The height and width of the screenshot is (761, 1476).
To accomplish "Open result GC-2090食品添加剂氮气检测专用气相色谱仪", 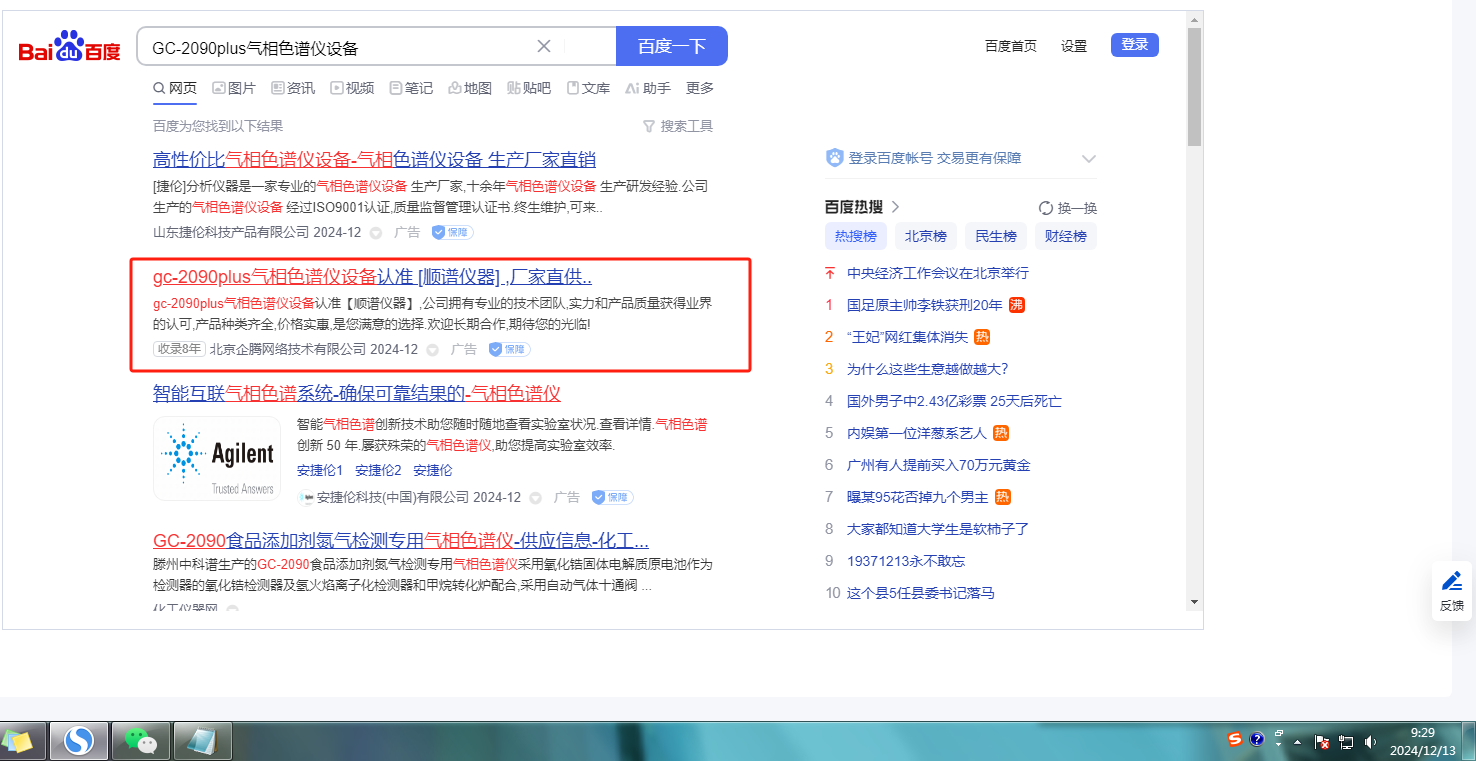I will 401,541.
